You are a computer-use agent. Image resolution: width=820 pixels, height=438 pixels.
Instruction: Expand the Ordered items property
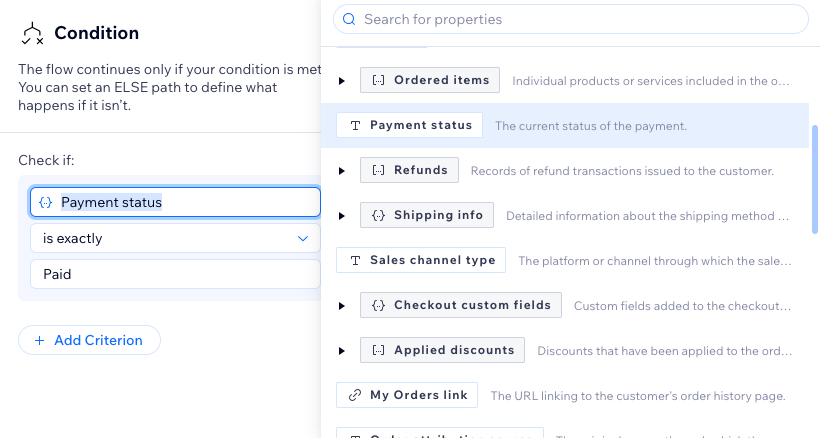coord(341,80)
